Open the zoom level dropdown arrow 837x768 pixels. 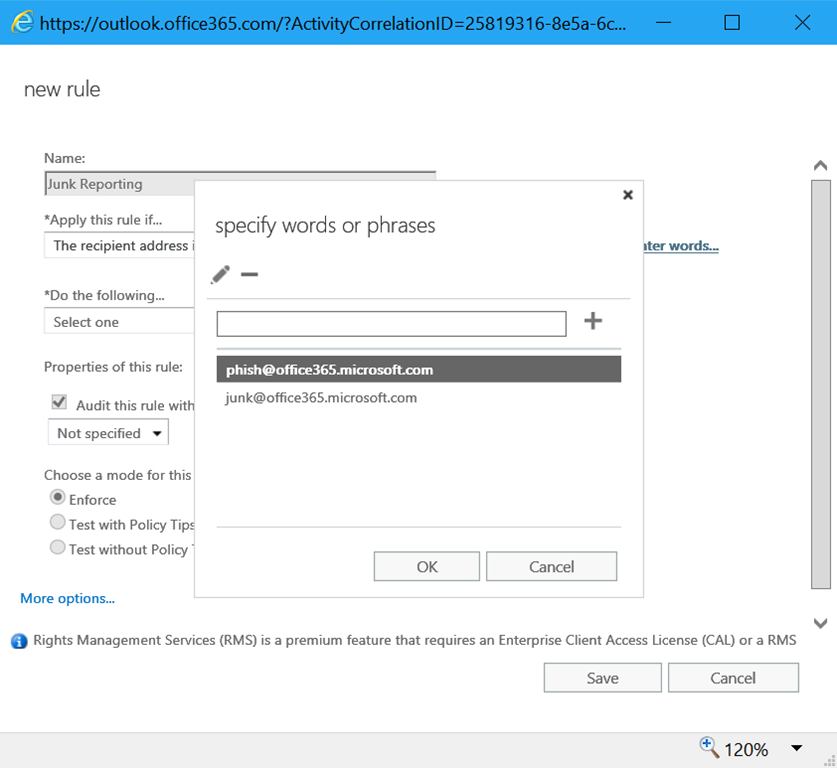point(796,748)
